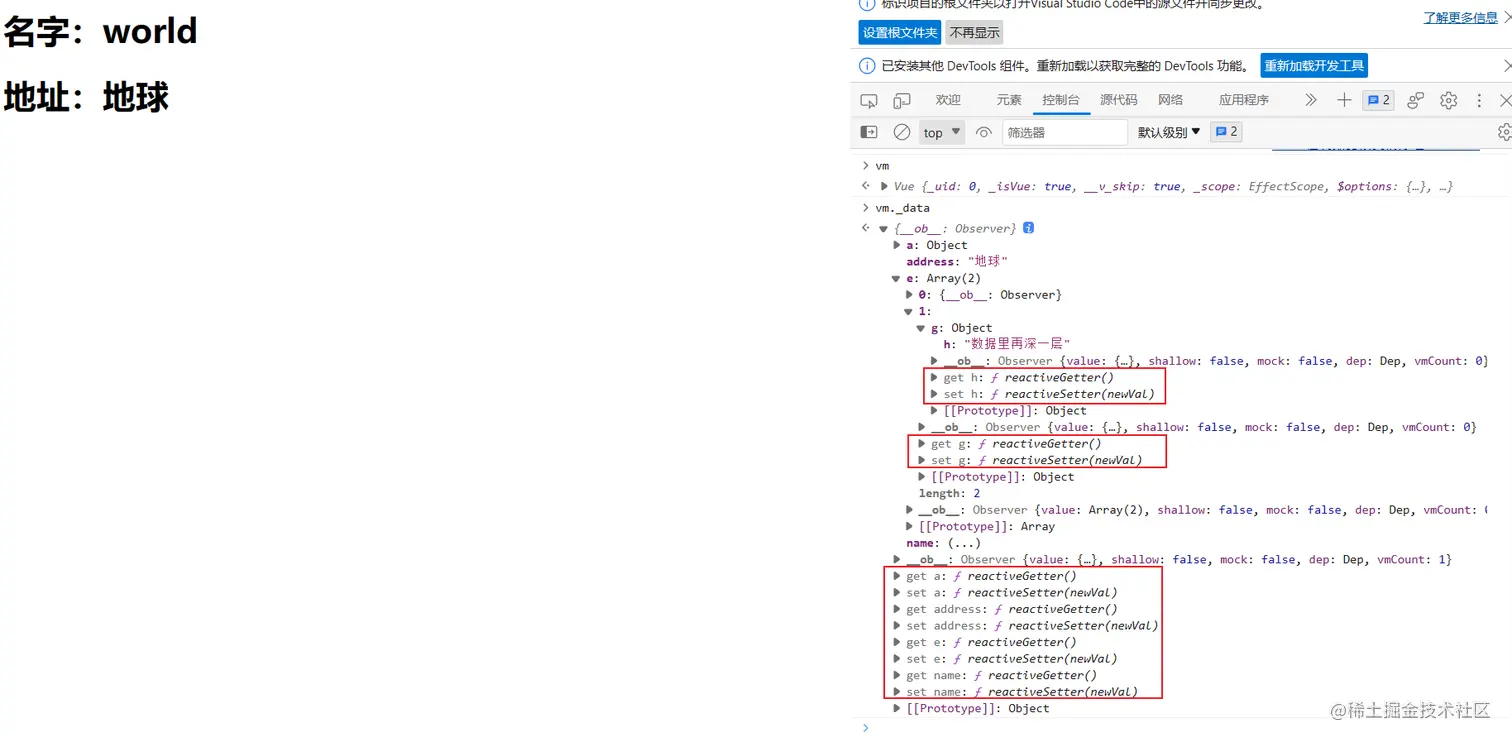Click info icon beside 已安装其他 DevTools 组件
The height and width of the screenshot is (742, 1512).
867,66
